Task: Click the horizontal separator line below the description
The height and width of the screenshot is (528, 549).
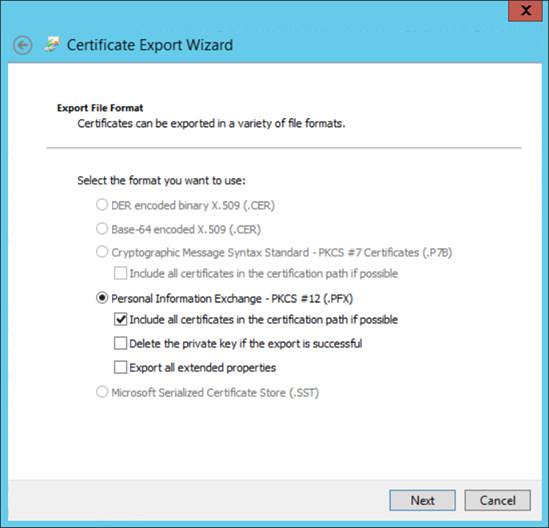Action: point(284,148)
